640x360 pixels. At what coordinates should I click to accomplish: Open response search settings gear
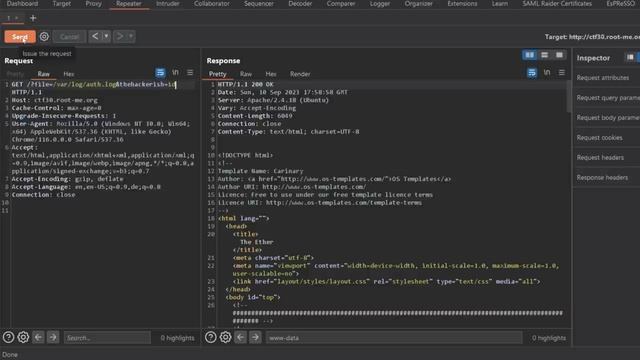pos(225,337)
